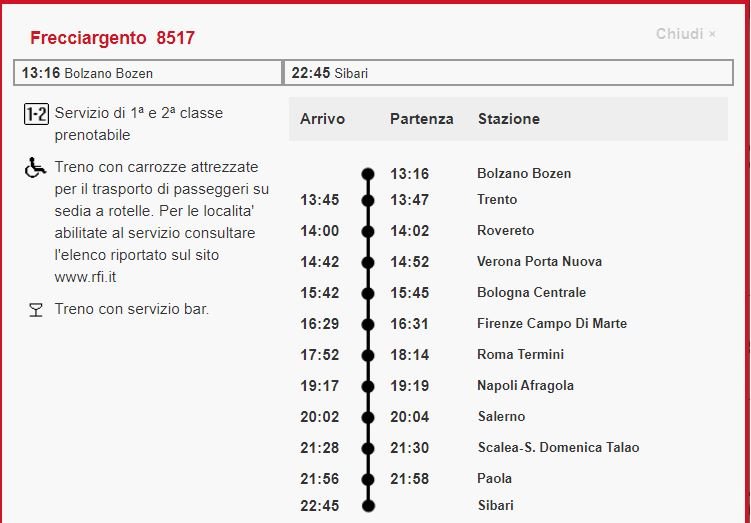Click the Scalea-S. Domenica Talao station
This screenshot has width=751, height=523.
[x=558, y=448]
